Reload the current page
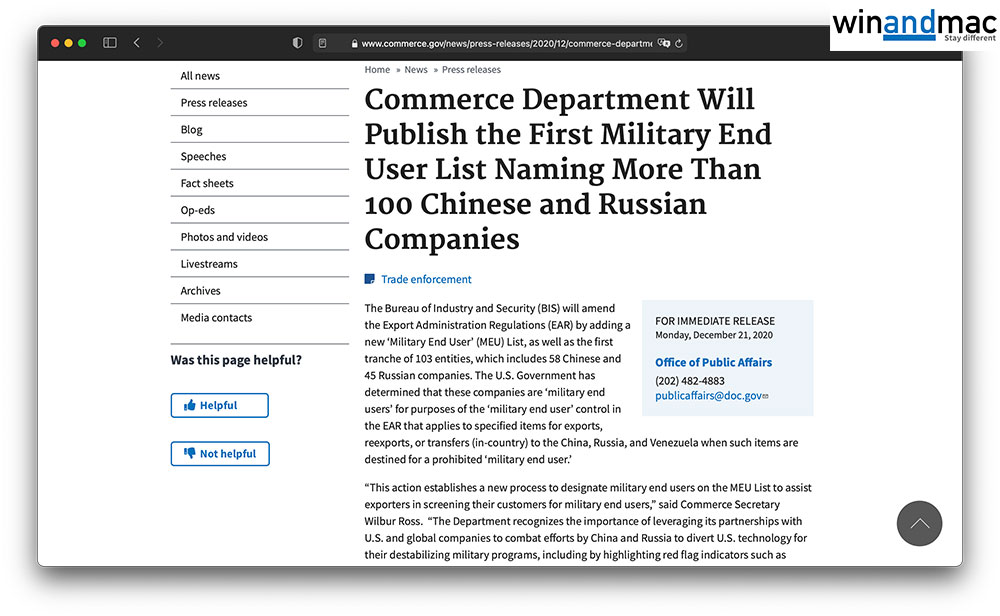 tap(679, 43)
